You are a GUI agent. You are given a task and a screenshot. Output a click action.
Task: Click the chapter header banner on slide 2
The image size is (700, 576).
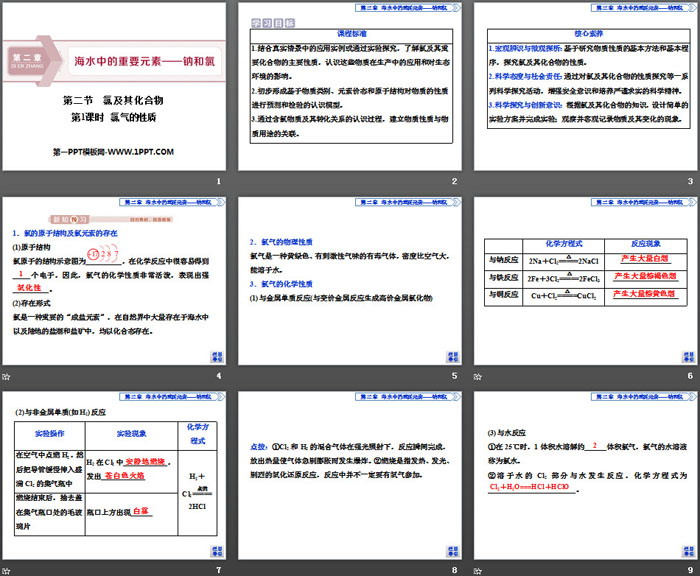(x=408, y=8)
